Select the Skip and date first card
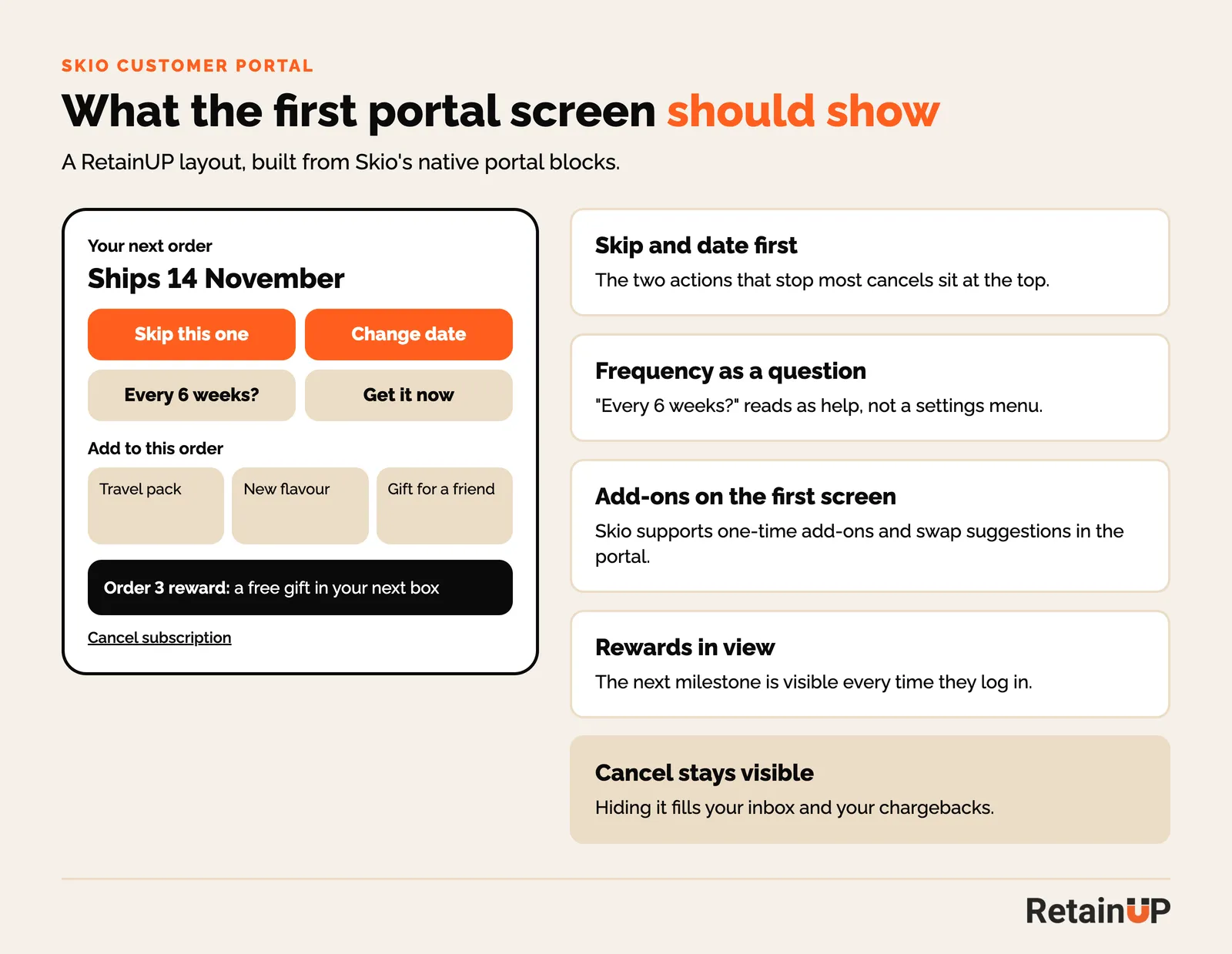The image size is (1232, 954). (x=870, y=262)
